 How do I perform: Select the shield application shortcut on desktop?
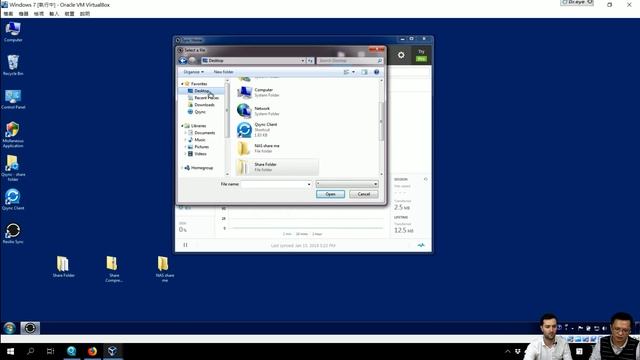pos(13,135)
